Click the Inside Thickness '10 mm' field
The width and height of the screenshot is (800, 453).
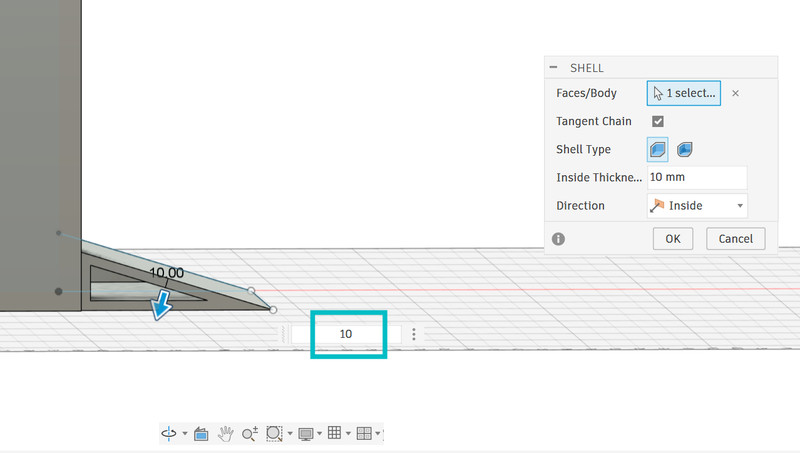pos(697,177)
